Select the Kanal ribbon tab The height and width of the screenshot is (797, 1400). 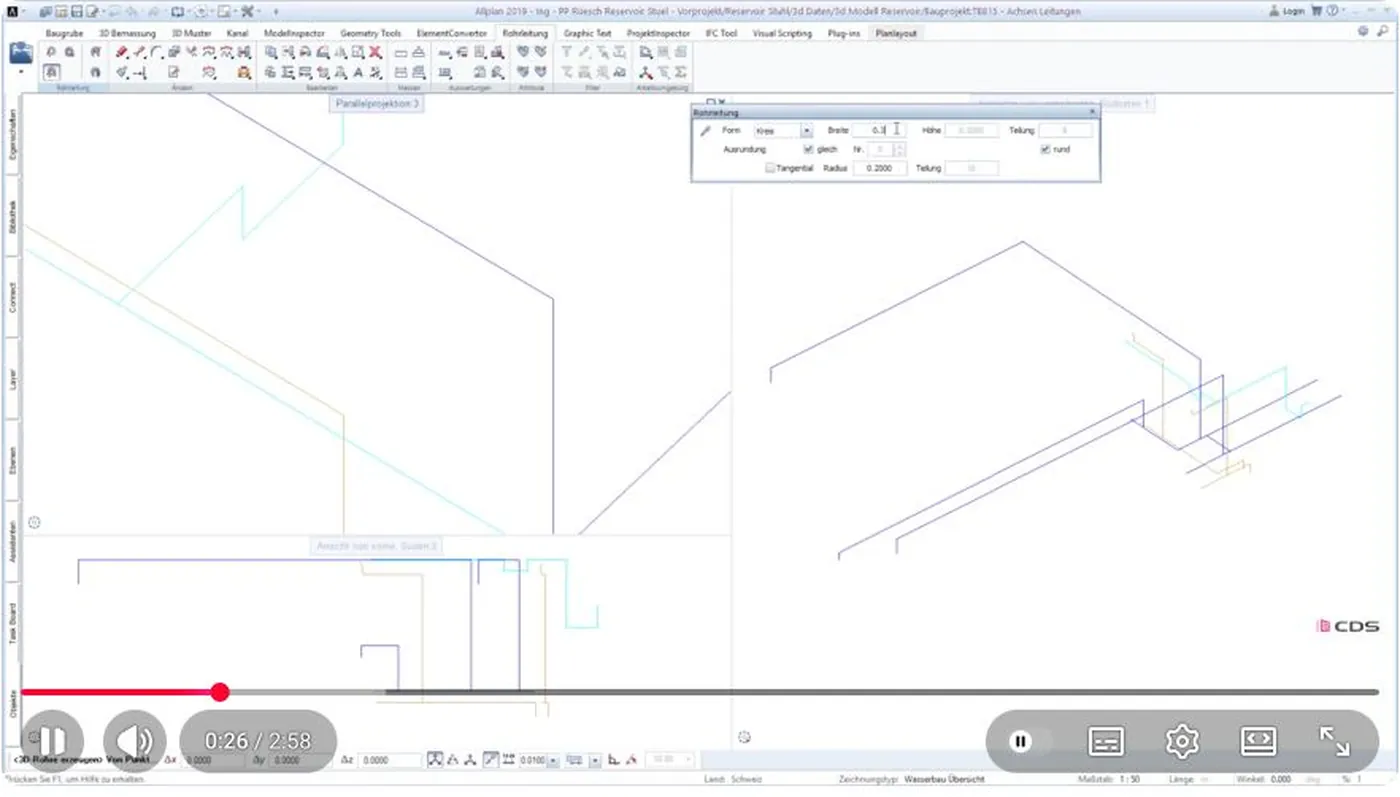point(237,33)
